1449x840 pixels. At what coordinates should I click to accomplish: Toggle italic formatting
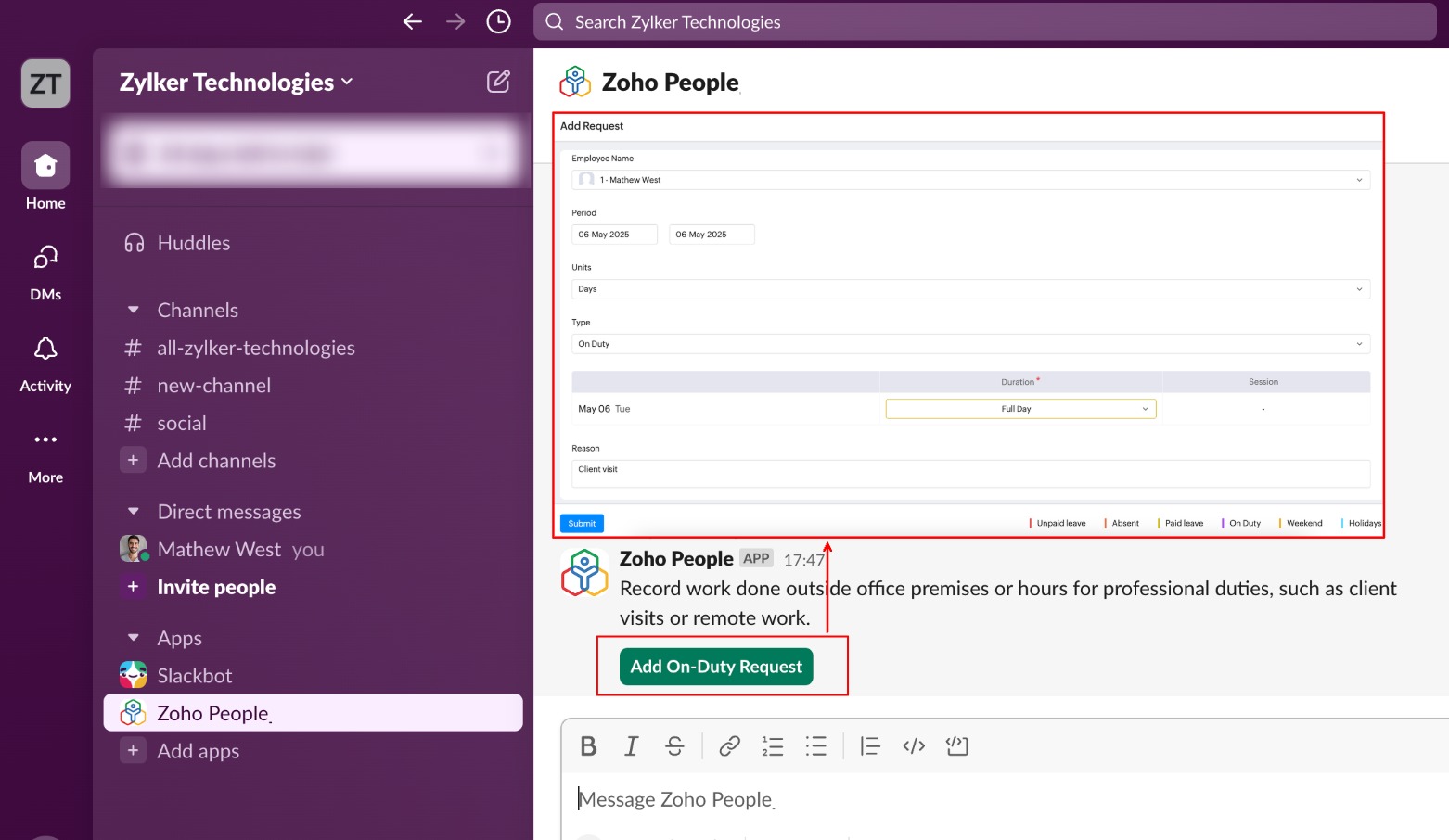[632, 746]
